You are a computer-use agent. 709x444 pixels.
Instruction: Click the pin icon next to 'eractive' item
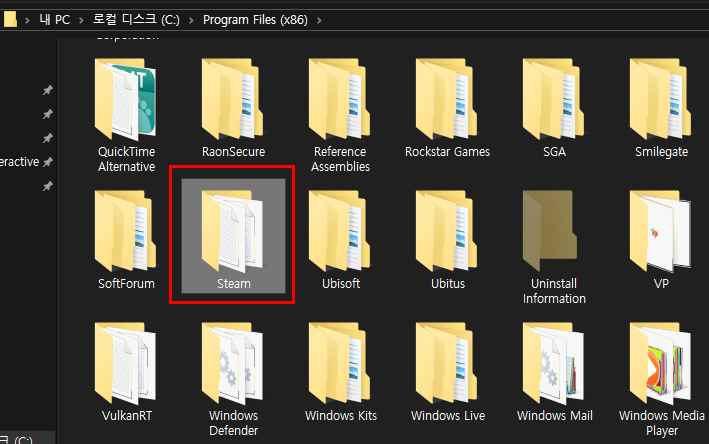pos(47,161)
